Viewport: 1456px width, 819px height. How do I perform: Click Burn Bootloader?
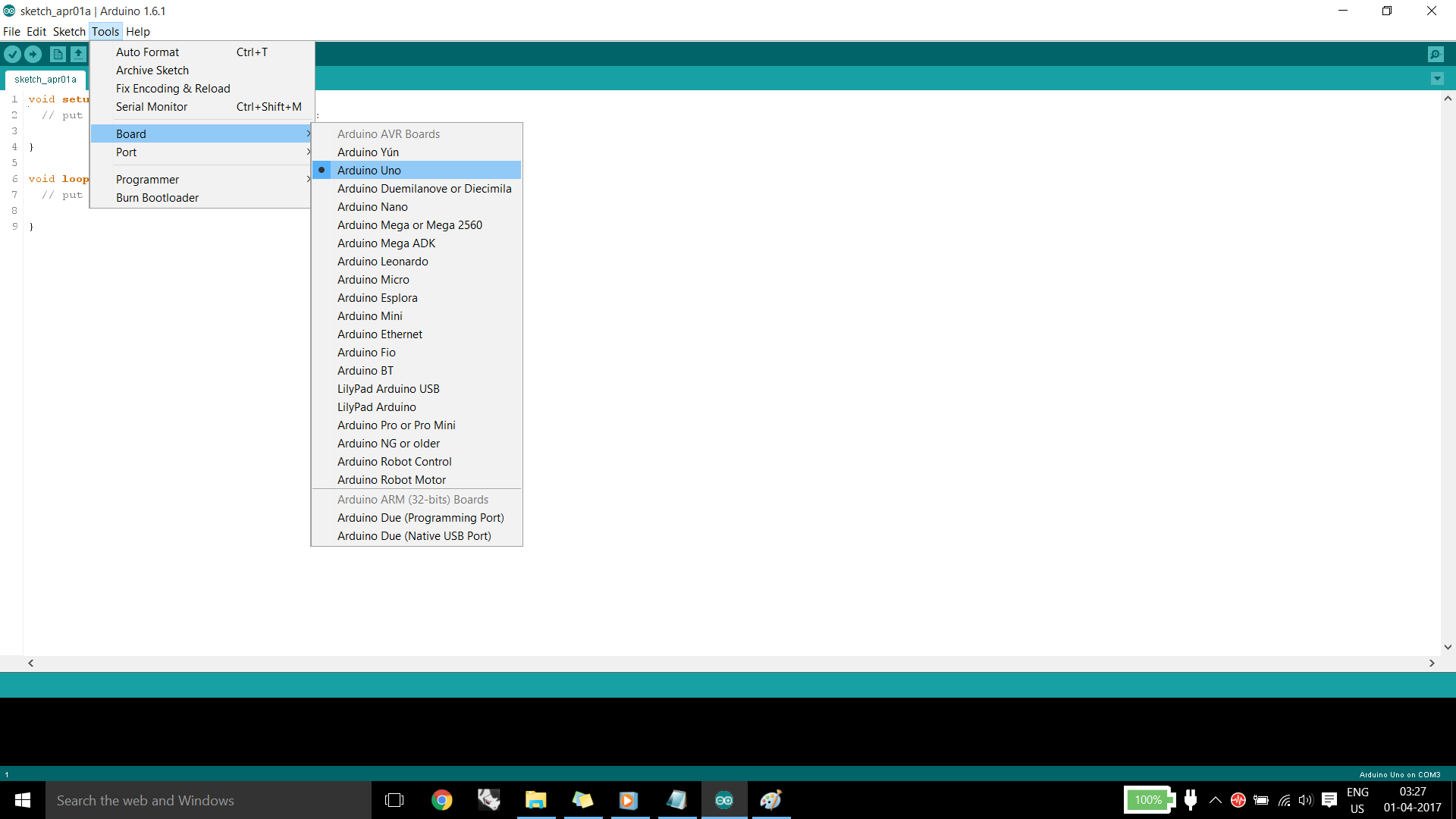click(x=201, y=198)
